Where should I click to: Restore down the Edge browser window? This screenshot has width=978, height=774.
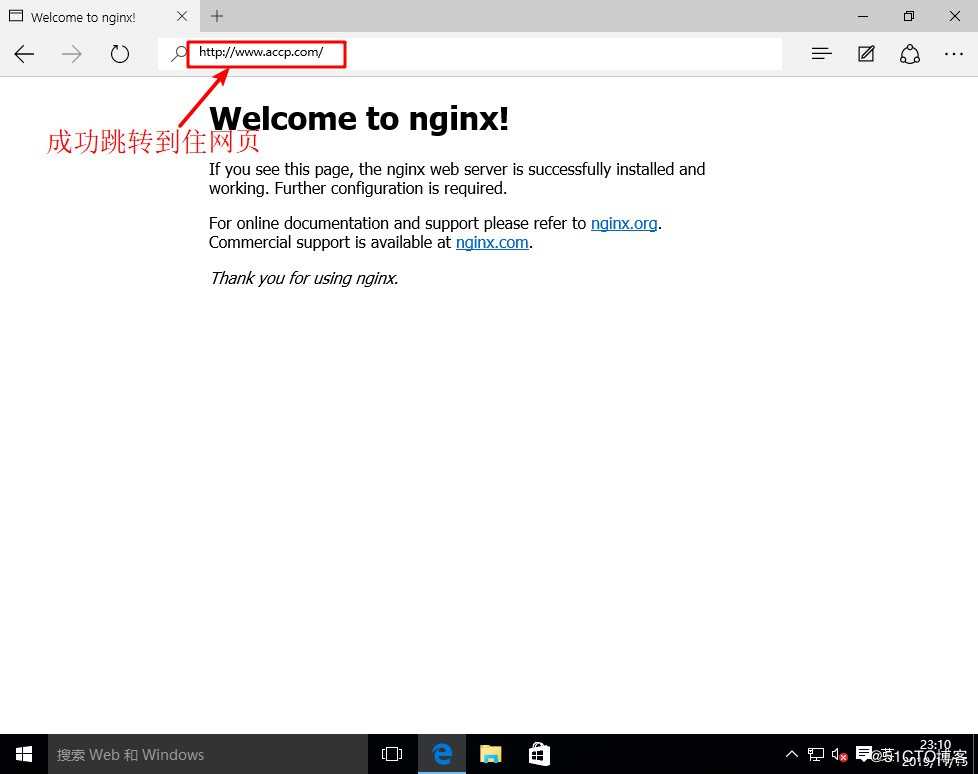(x=909, y=16)
